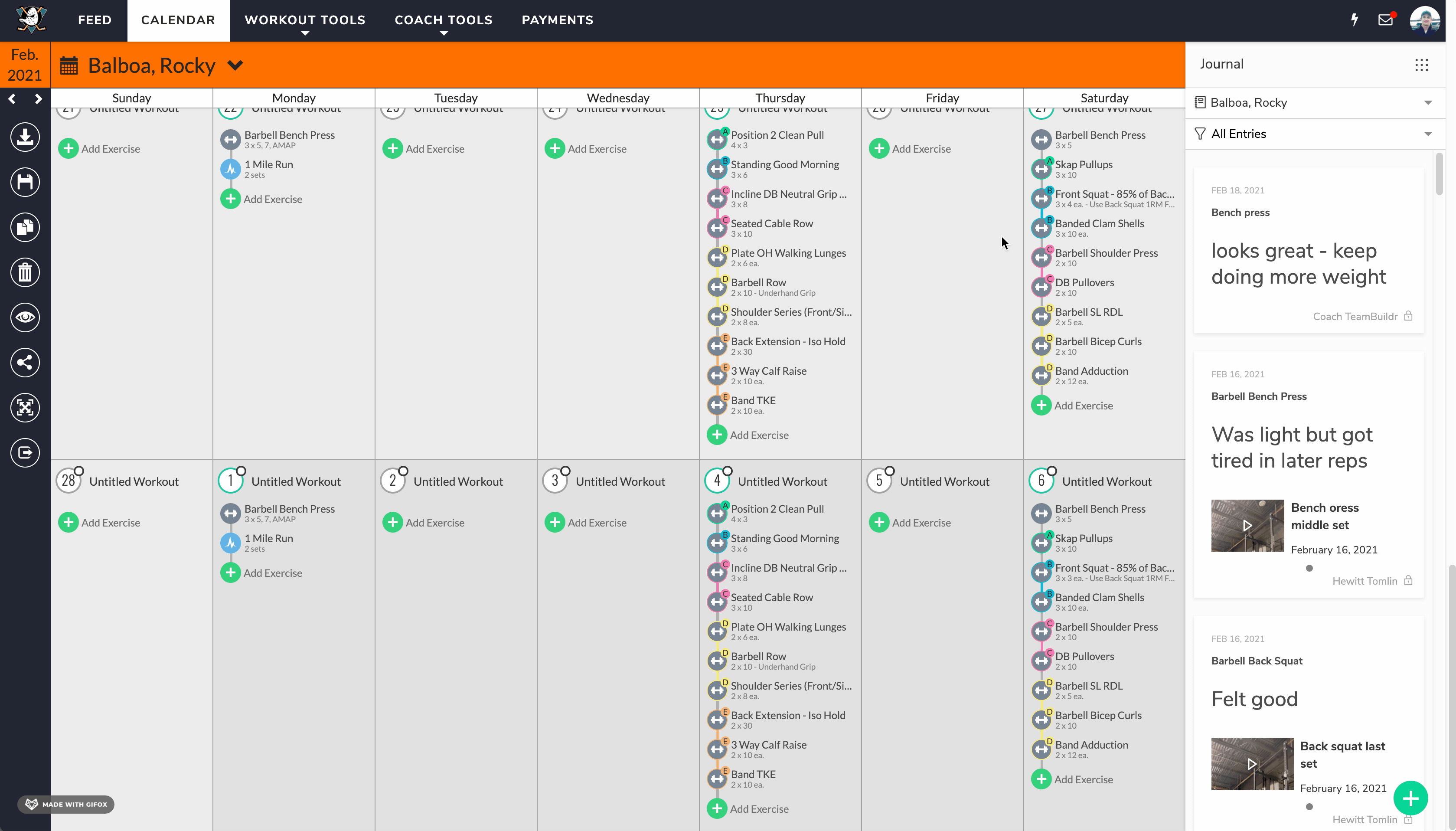Image resolution: width=1456 pixels, height=831 pixels.
Task: Open Barbell Back Squat journal entry
Action: coord(1308,722)
